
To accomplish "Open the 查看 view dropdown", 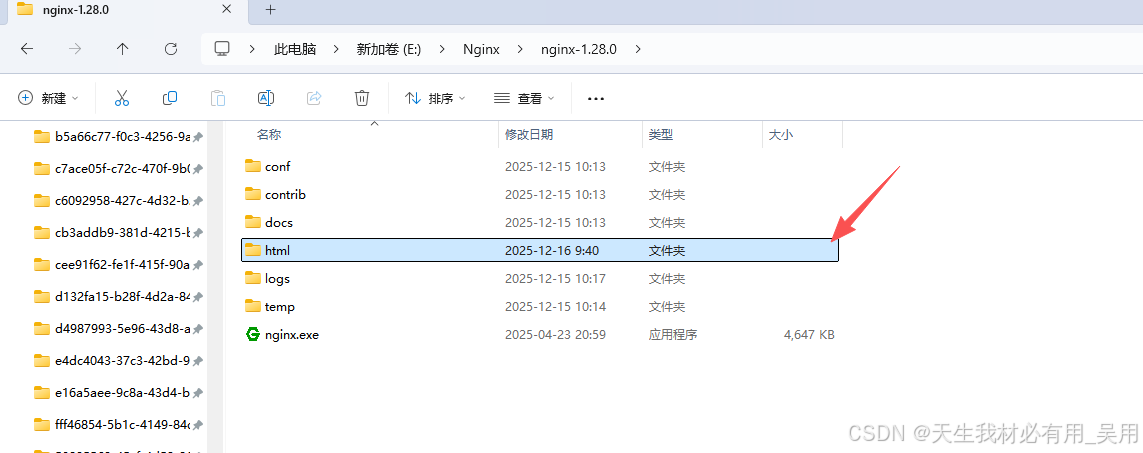I will click(524, 98).
